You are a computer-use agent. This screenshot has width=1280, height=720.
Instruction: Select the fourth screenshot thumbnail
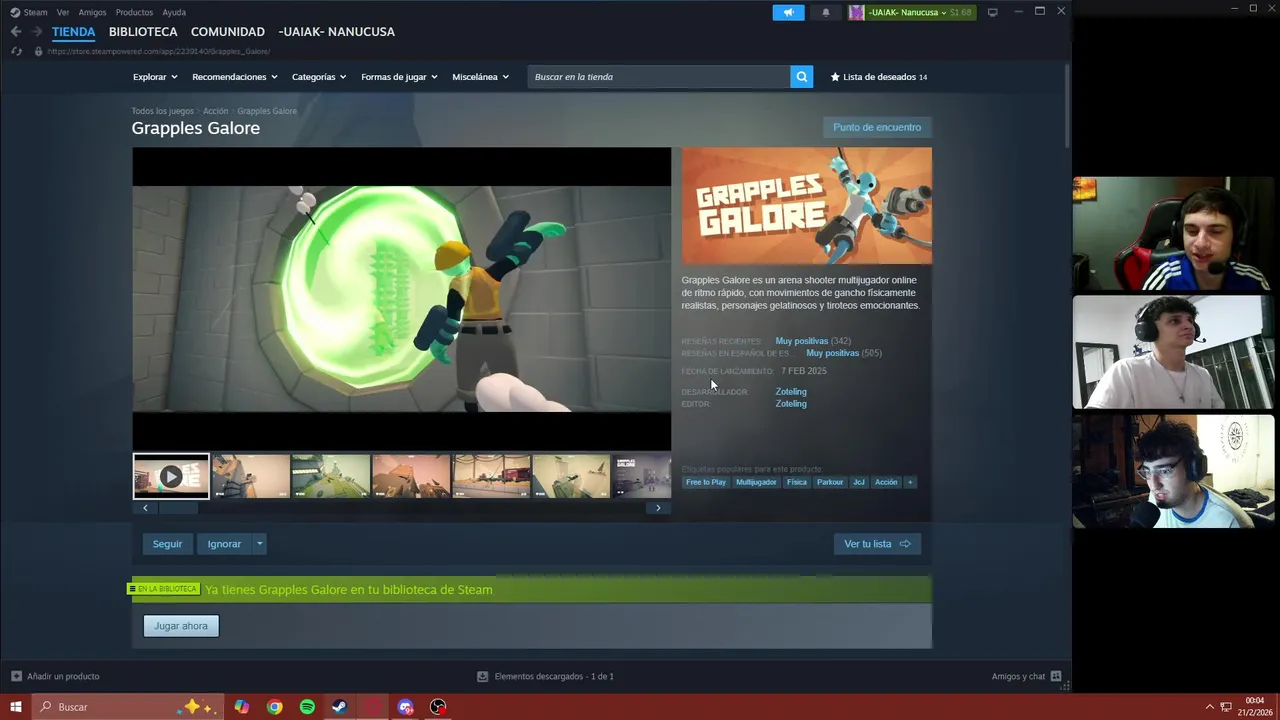tap(411, 476)
